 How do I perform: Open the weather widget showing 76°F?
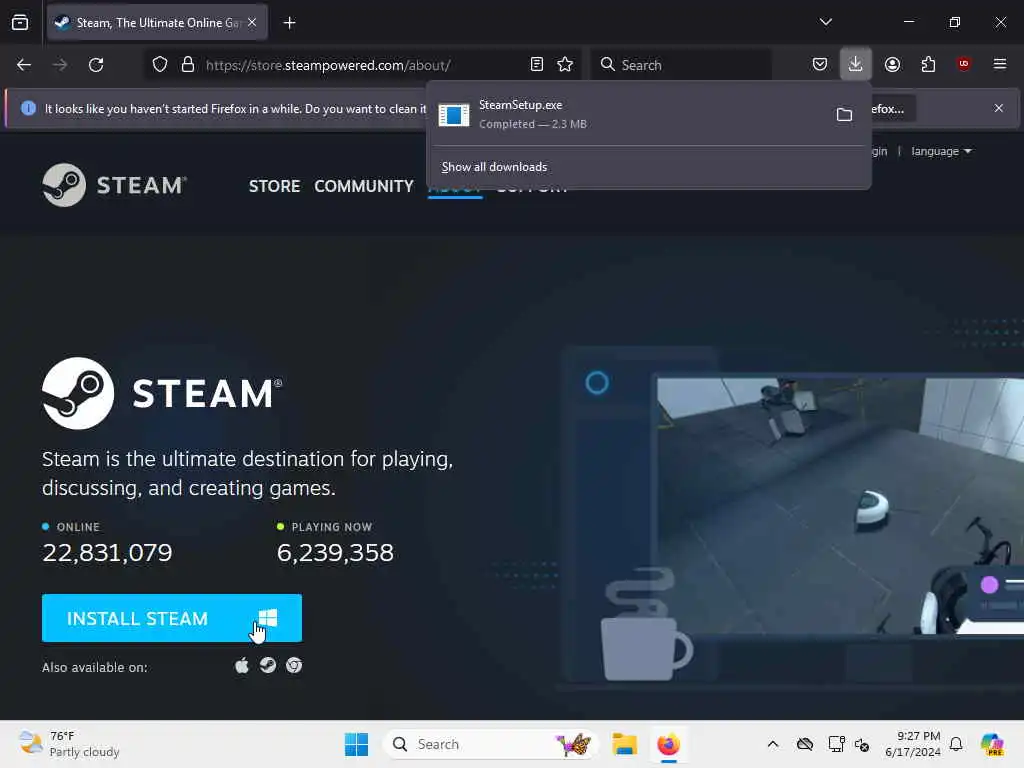69,744
